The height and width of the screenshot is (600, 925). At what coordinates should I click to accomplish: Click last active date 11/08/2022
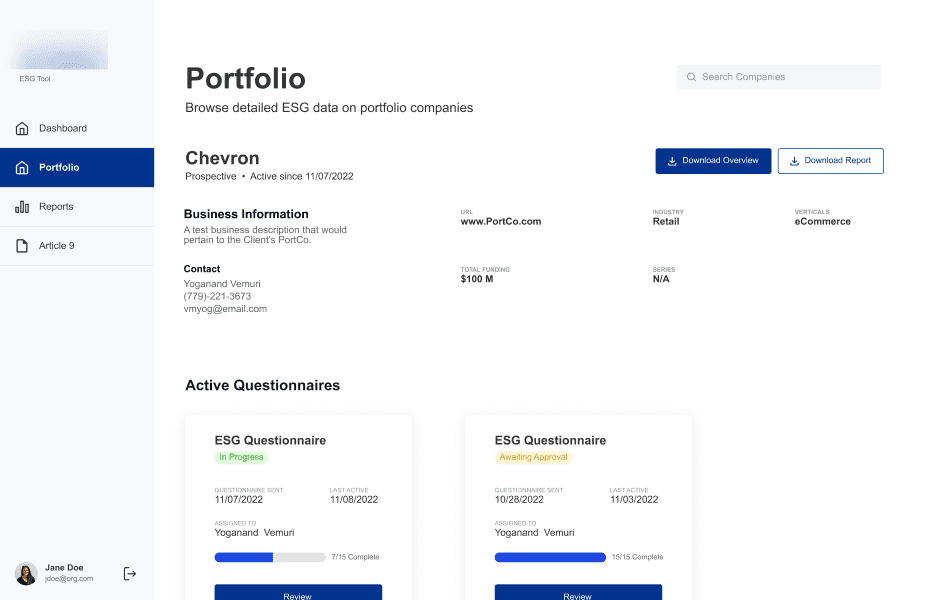click(354, 500)
